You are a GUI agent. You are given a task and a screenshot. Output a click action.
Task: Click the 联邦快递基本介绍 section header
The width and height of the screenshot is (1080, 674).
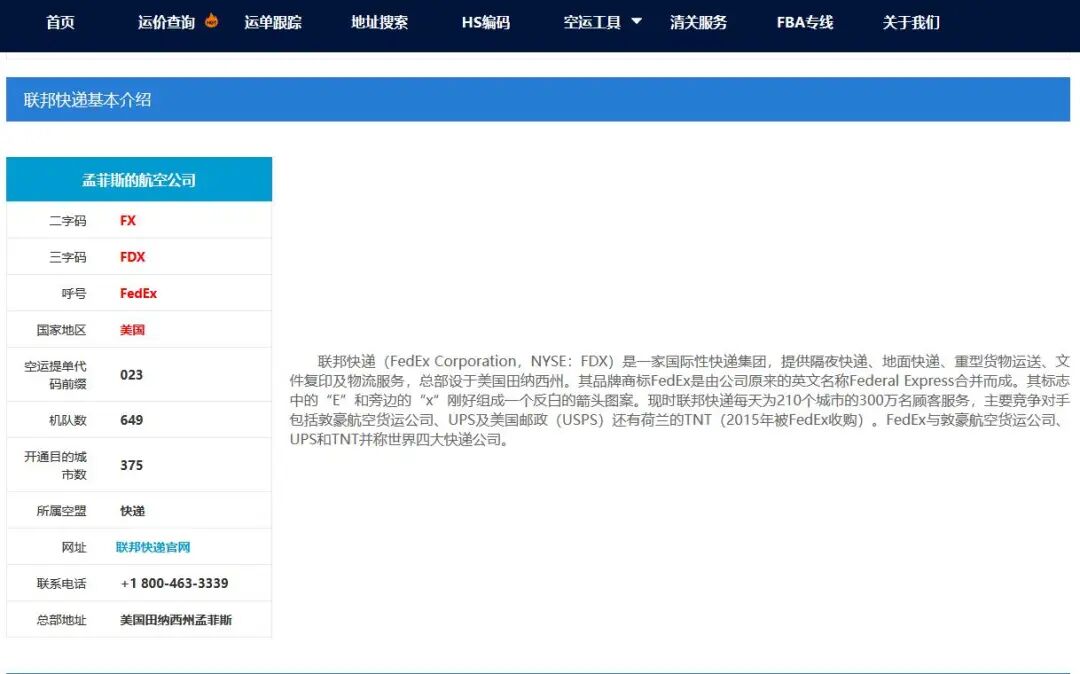(538, 99)
